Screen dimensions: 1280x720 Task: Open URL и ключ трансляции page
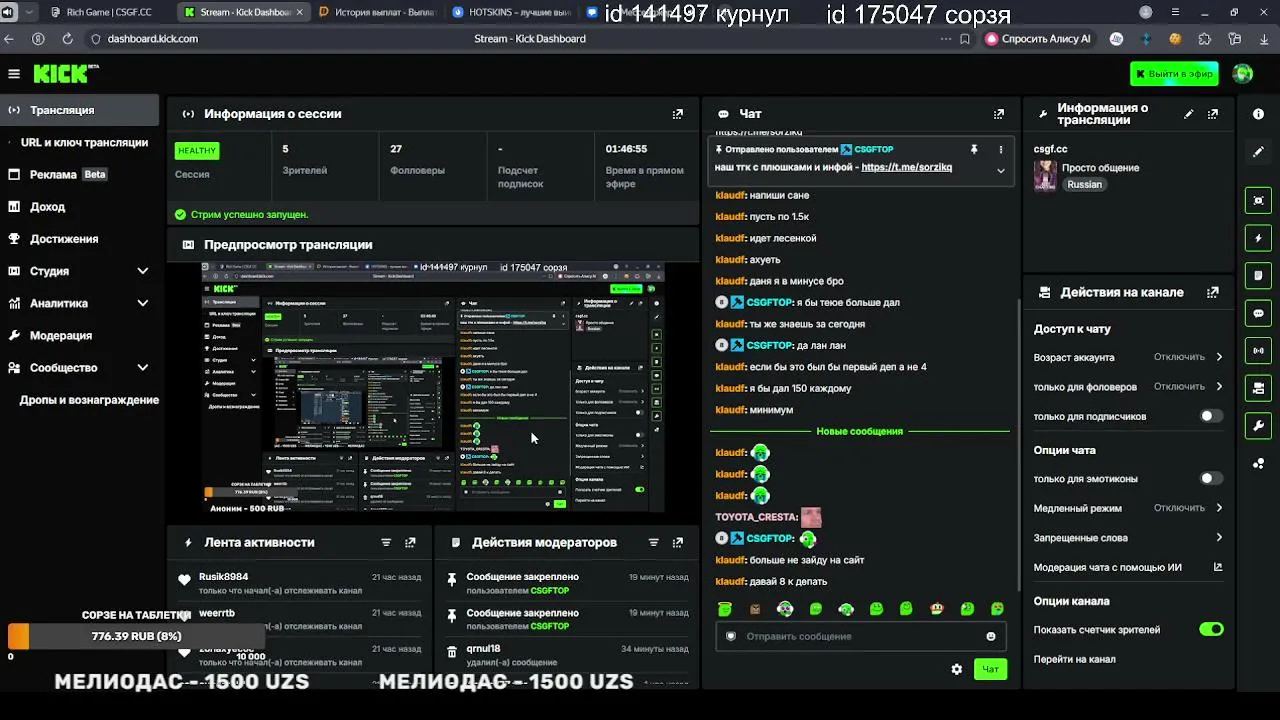pos(79,142)
